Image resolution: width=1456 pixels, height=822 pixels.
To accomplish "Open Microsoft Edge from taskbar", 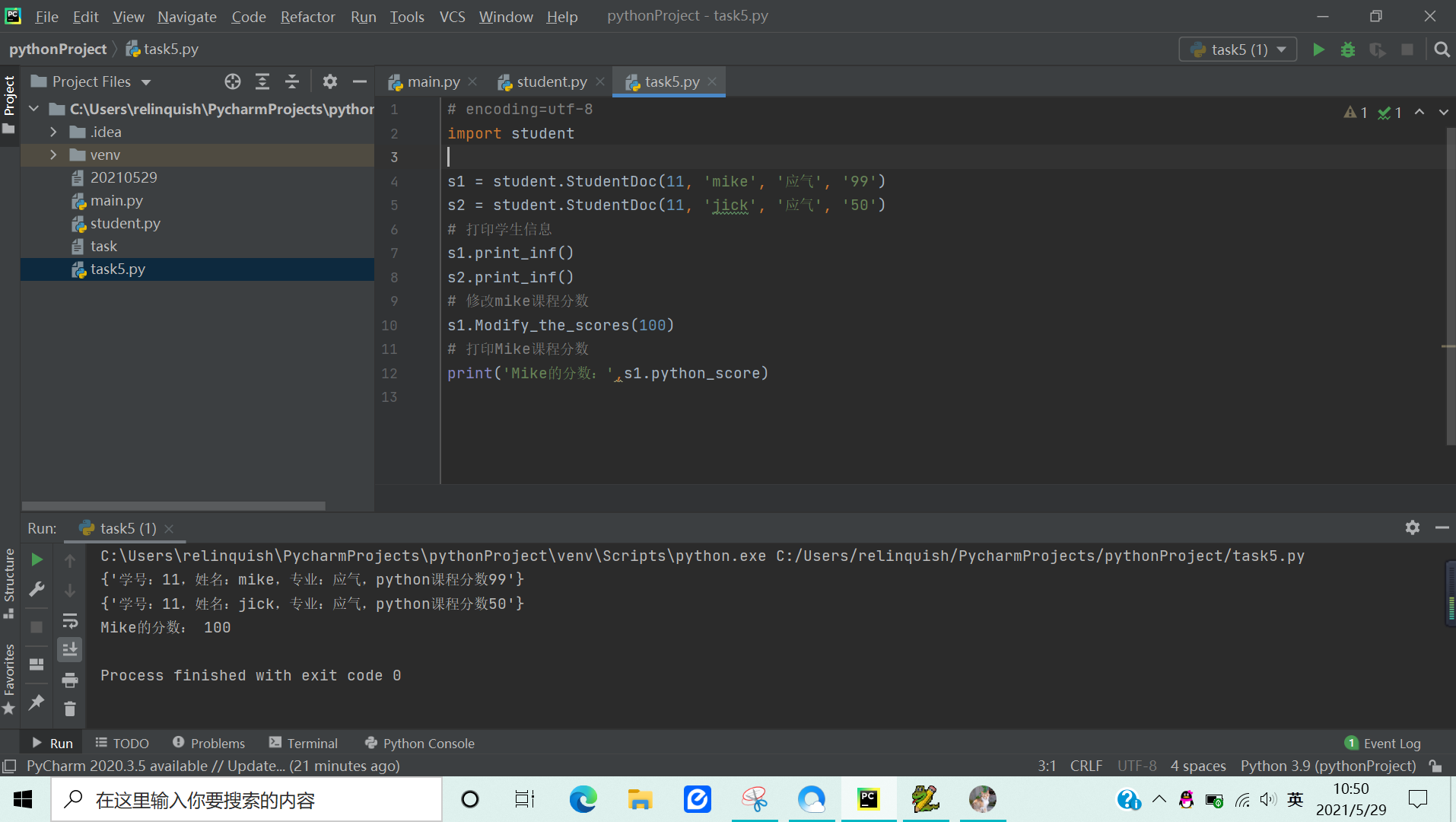I will [583, 799].
